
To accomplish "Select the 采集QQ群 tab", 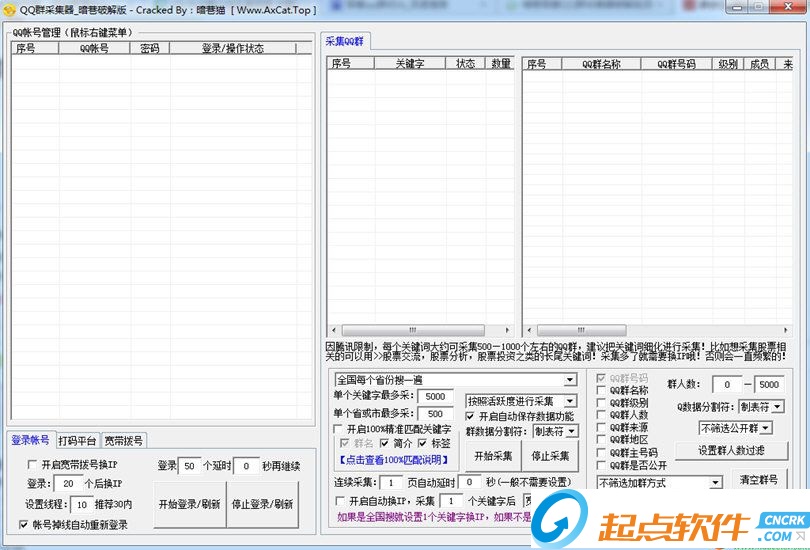I will (345, 41).
